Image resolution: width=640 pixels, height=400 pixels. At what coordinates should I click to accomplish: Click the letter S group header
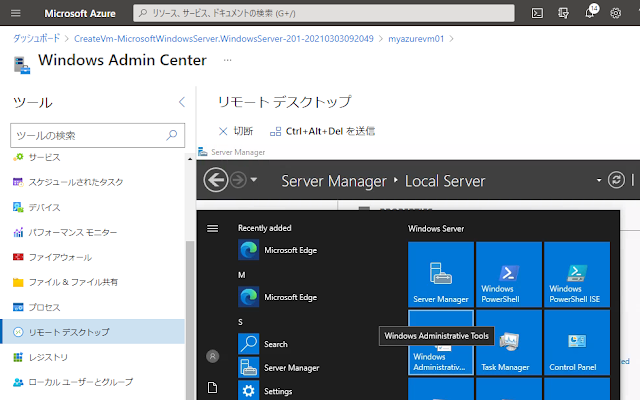click(x=240, y=322)
